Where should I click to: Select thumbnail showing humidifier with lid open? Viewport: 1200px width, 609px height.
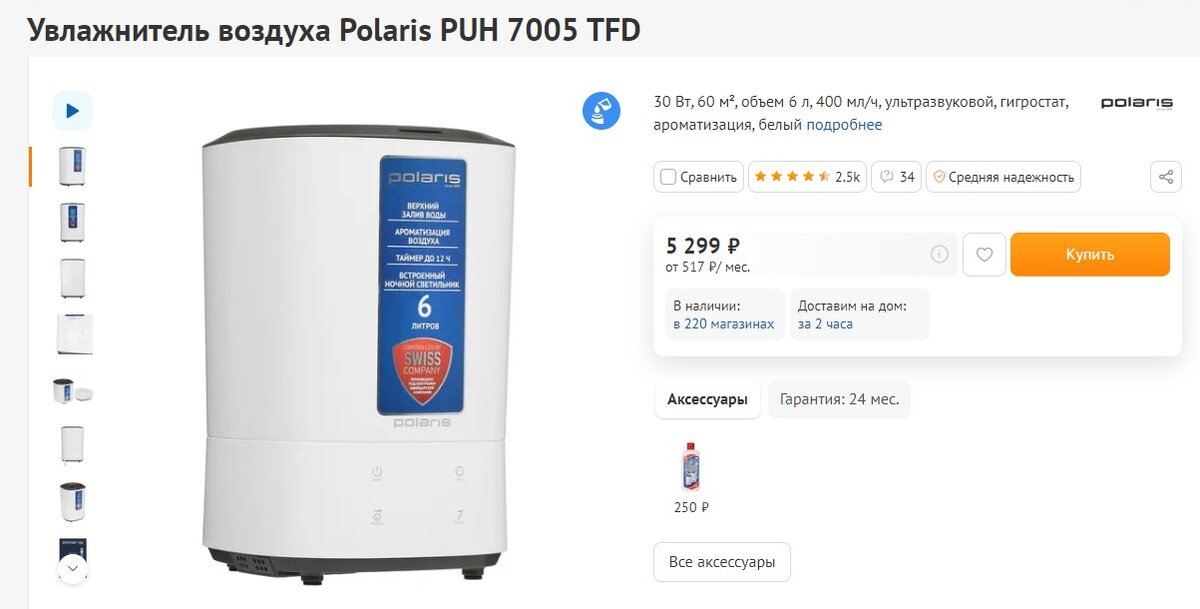[x=72, y=390]
